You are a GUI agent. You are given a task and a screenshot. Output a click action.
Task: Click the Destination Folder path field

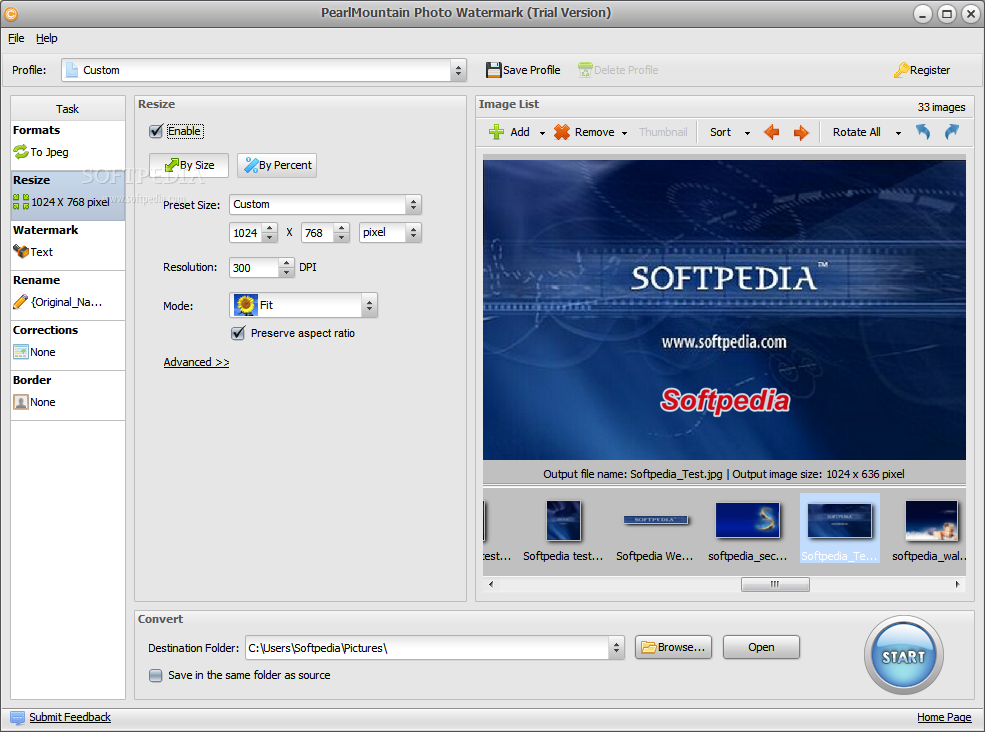[x=427, y=648]
